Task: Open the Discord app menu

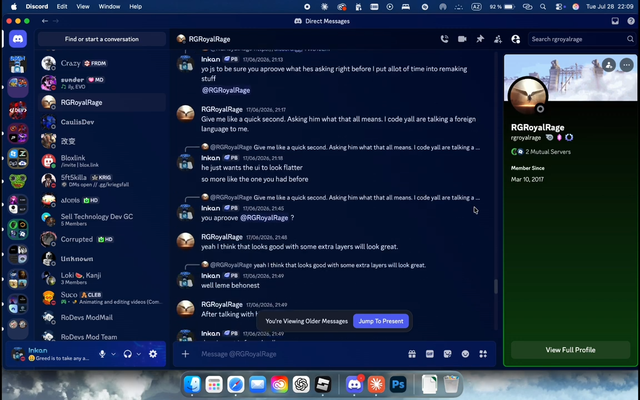Action: (x=37, y=7)
